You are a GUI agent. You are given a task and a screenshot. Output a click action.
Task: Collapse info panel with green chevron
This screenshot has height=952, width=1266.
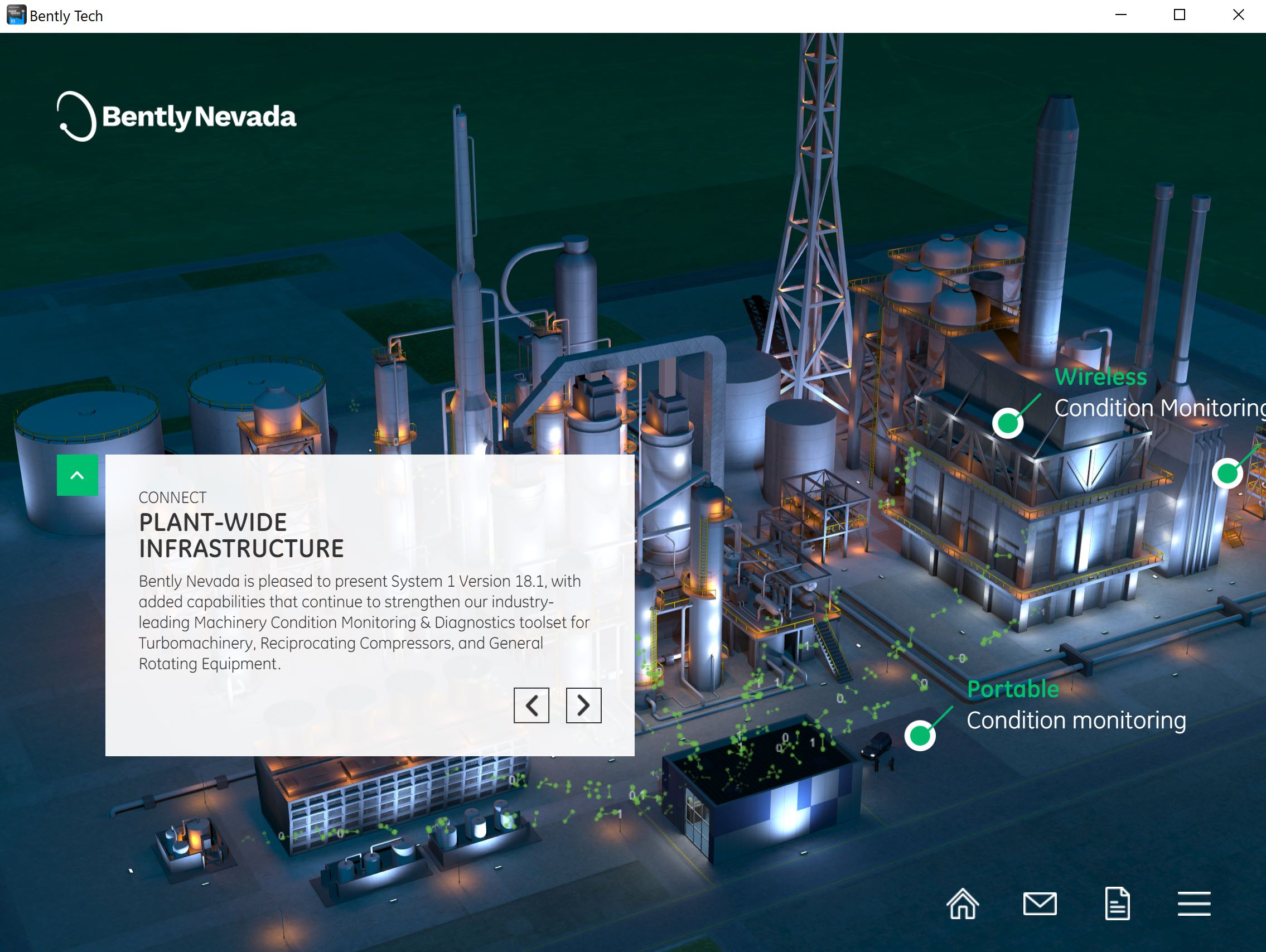click(x=78, y=475)
